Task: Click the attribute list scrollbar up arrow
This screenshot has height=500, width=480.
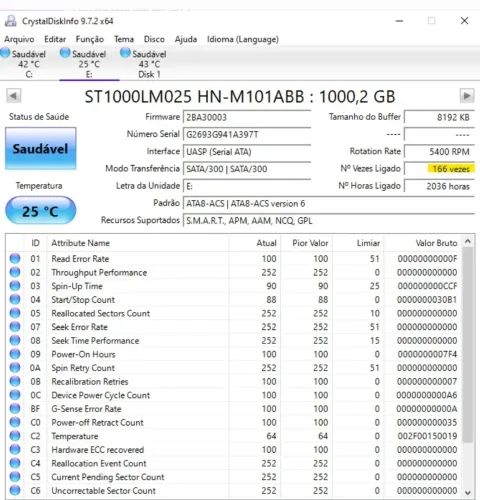Action: [468, 241]
